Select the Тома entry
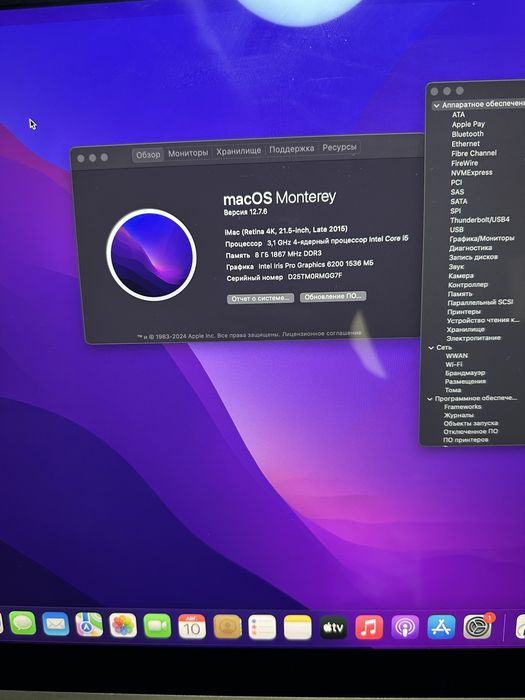The image size is (525, 700). [x=453, y=390]
